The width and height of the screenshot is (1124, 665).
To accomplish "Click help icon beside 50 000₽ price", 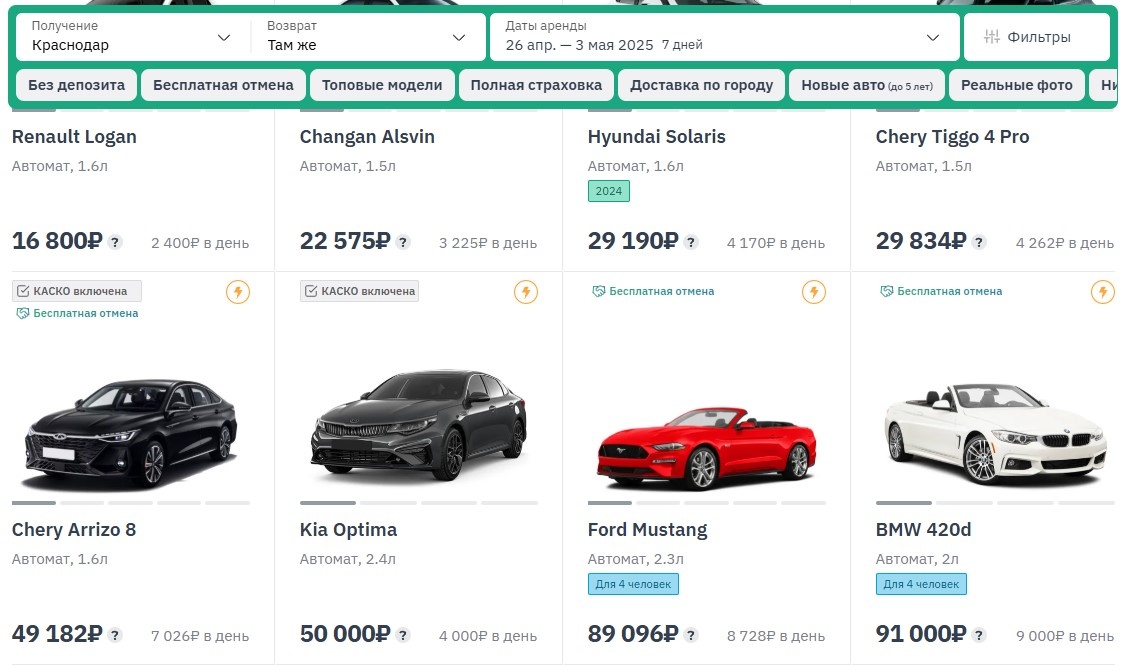I will click(x=403, y=635).
